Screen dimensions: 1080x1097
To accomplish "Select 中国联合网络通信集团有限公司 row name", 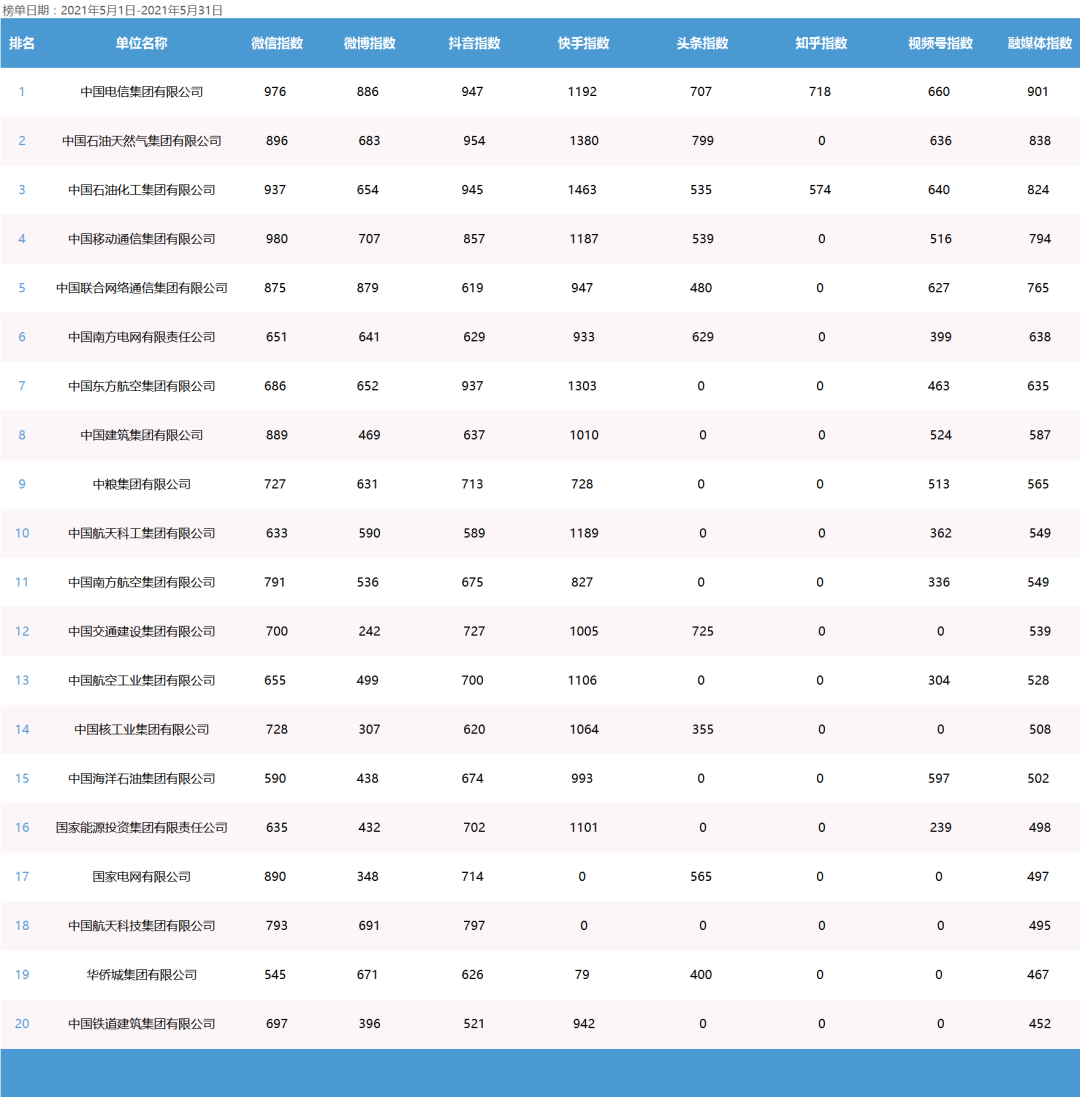I will click(x=141, y=288).
